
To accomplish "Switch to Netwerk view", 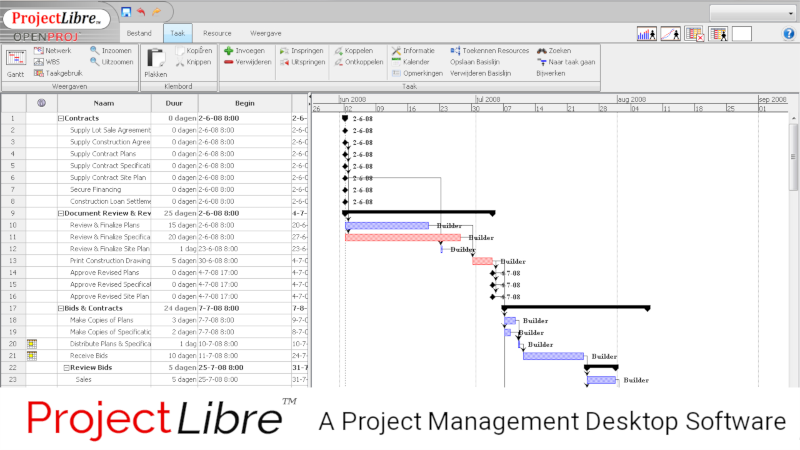I will [53, 51].
